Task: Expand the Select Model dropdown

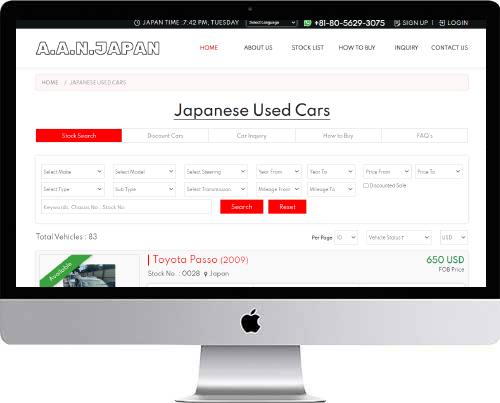Action: point(144,172)
